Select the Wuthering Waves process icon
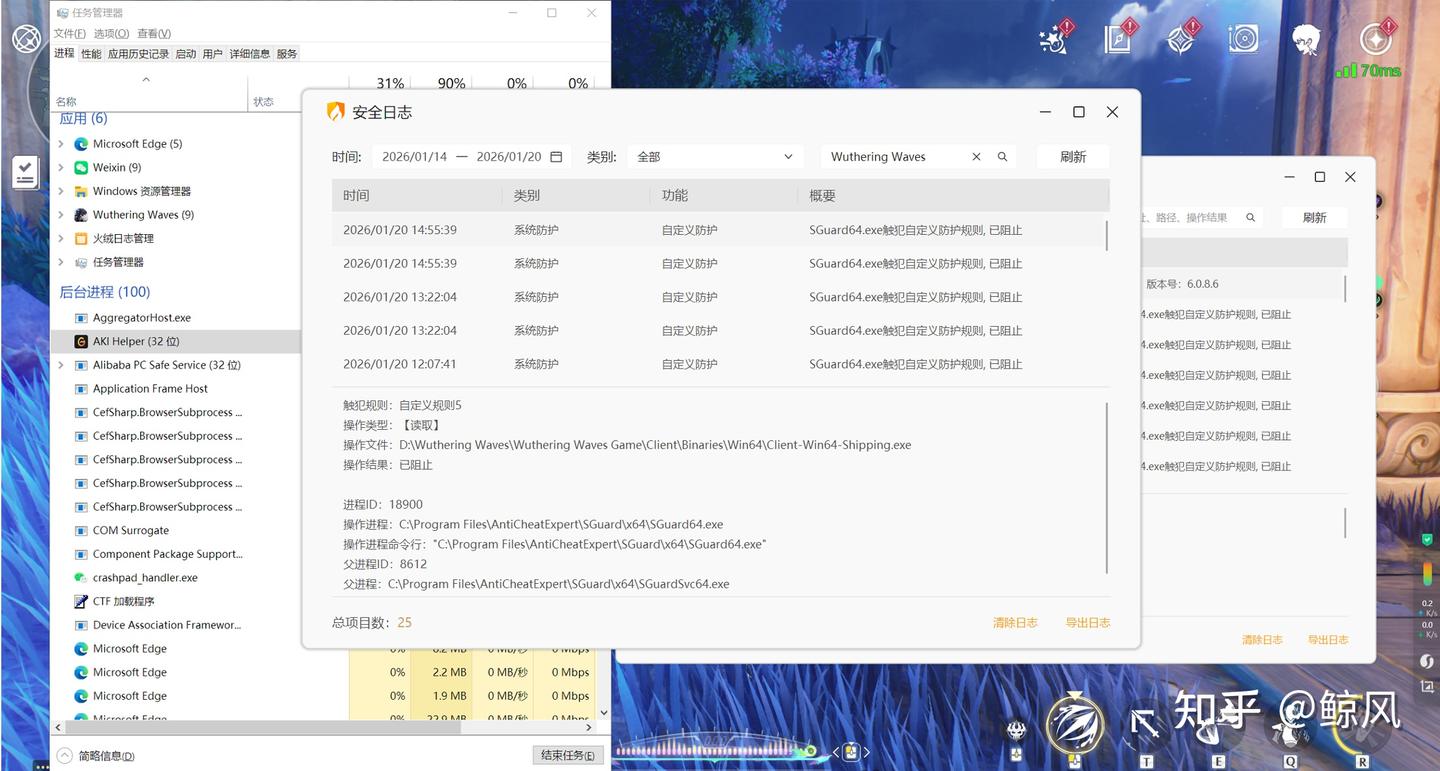The image size is (1440, 771). (81, 215)
